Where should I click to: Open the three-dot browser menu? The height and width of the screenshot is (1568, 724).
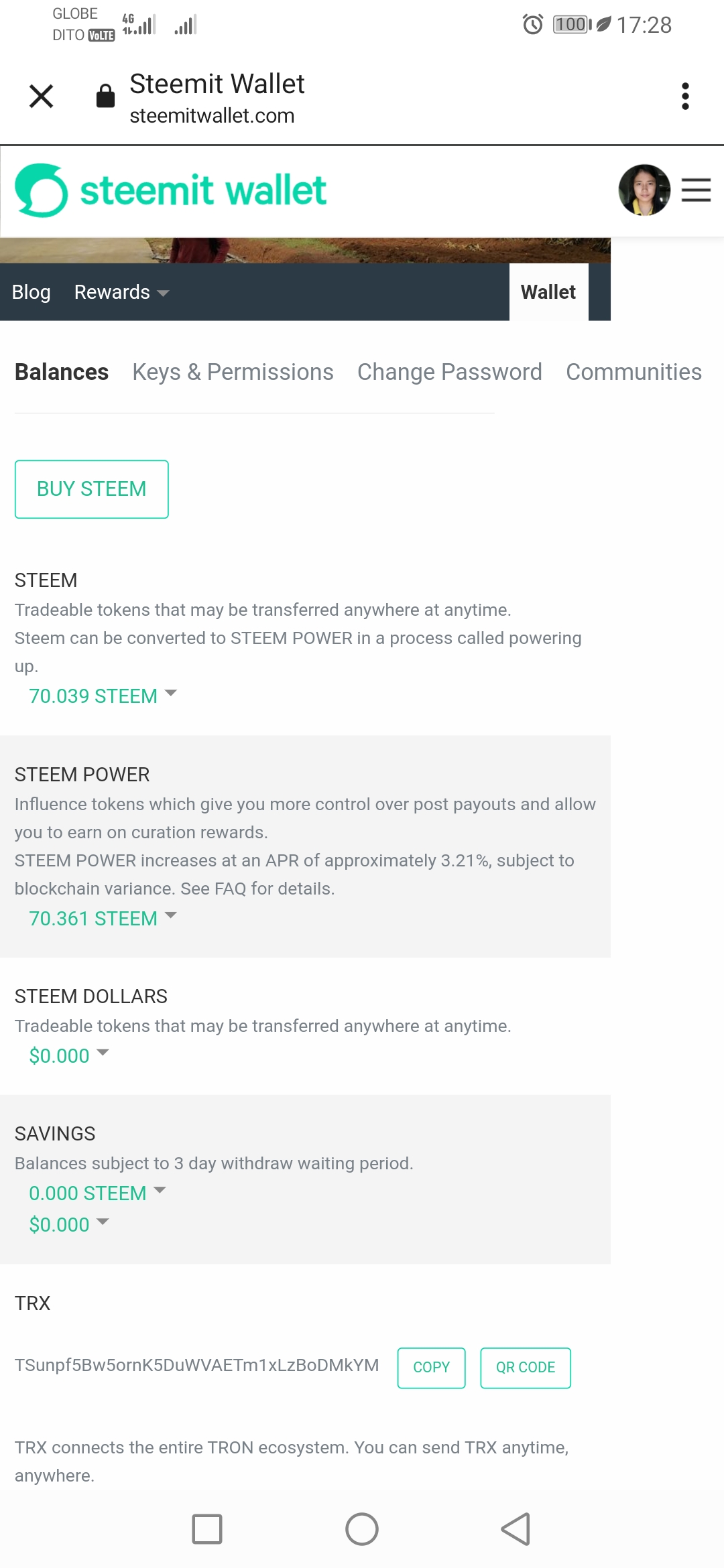[685, 96]
